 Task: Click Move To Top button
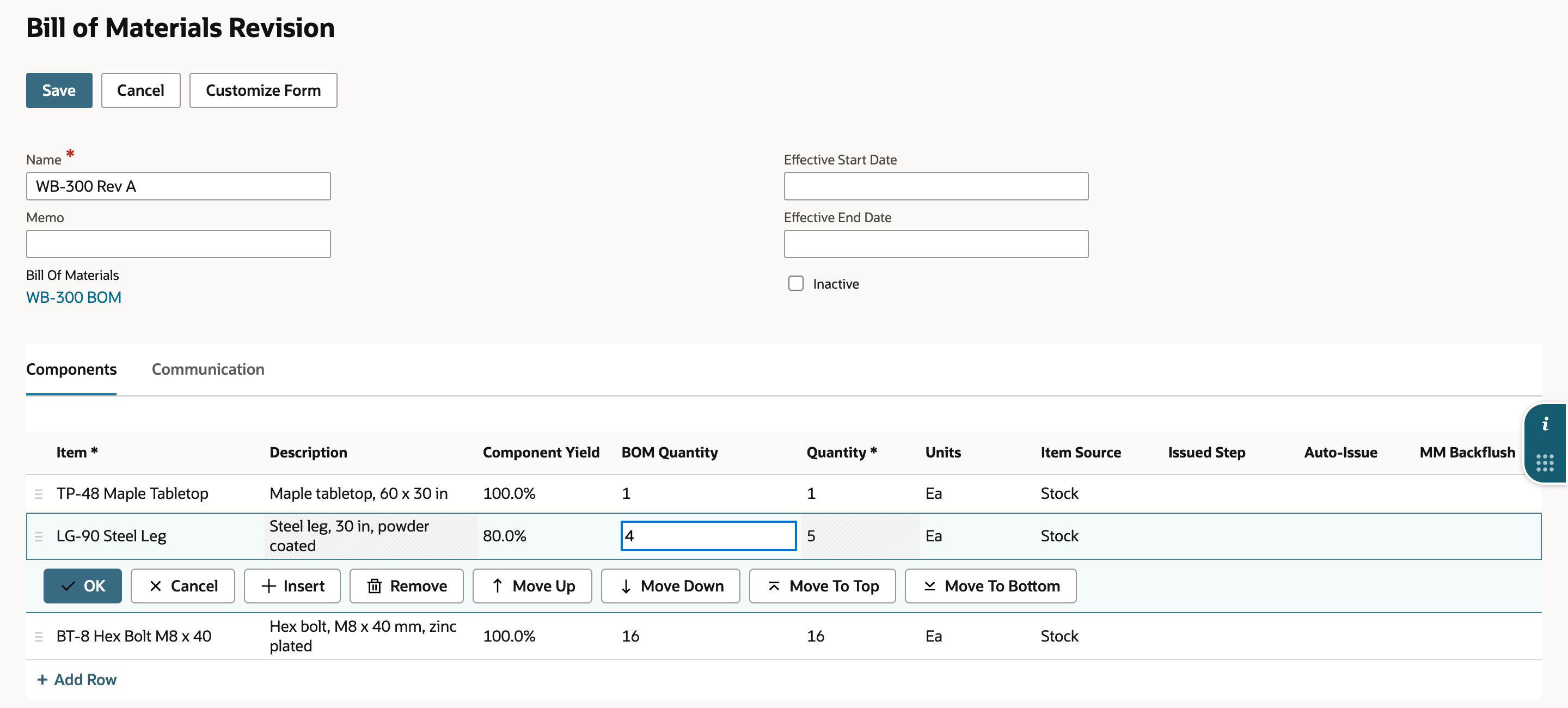pos(822,585)
